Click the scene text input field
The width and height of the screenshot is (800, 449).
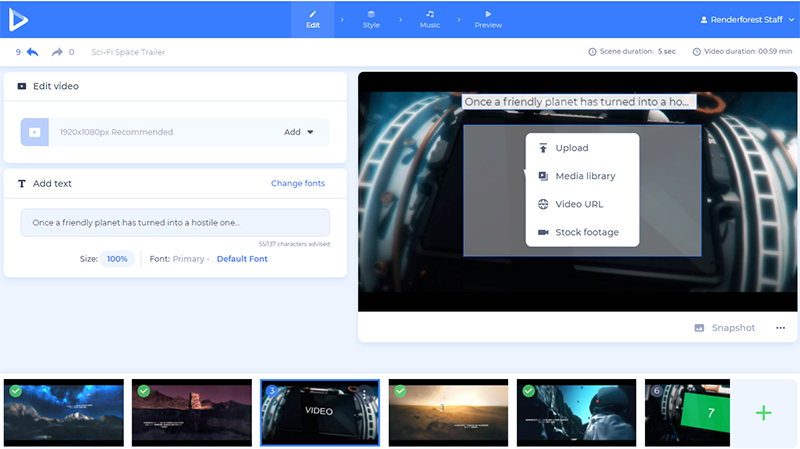click(x=175, y=223)
